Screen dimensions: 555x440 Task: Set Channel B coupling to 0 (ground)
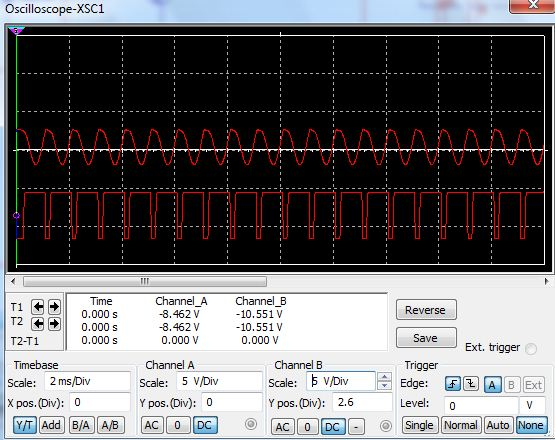point(307,427)
